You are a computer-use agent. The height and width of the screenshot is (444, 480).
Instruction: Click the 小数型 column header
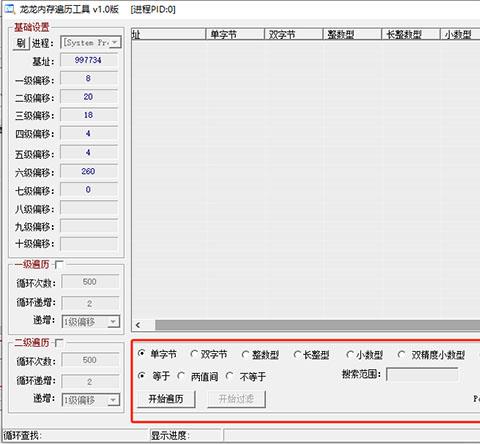click(x=460, y=34)
